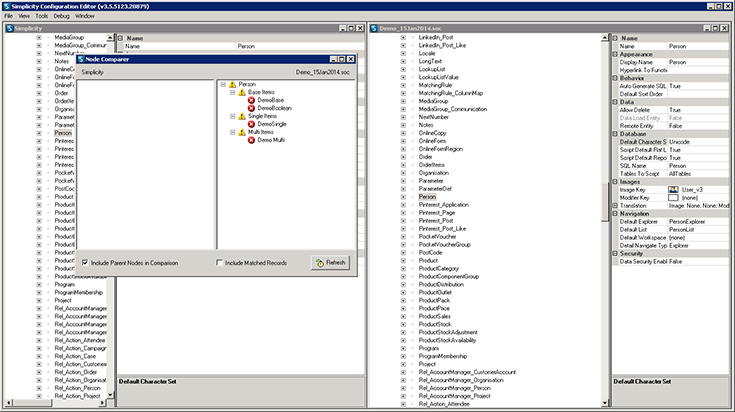Image resolution: width=735 pixels, height=412 pixels.
Task: Click the Demo window tree scrollbar up arrow
Action: tap(605, 37)
